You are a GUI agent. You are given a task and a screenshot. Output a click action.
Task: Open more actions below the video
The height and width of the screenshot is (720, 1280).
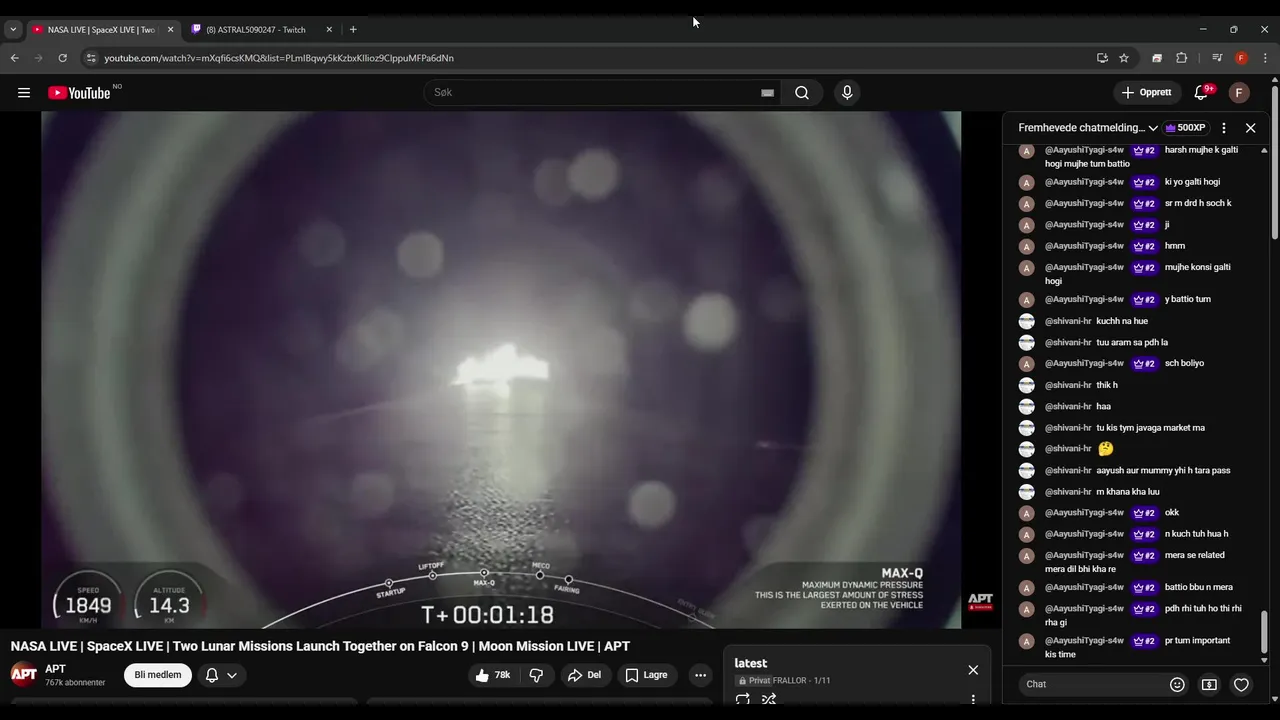700,675
